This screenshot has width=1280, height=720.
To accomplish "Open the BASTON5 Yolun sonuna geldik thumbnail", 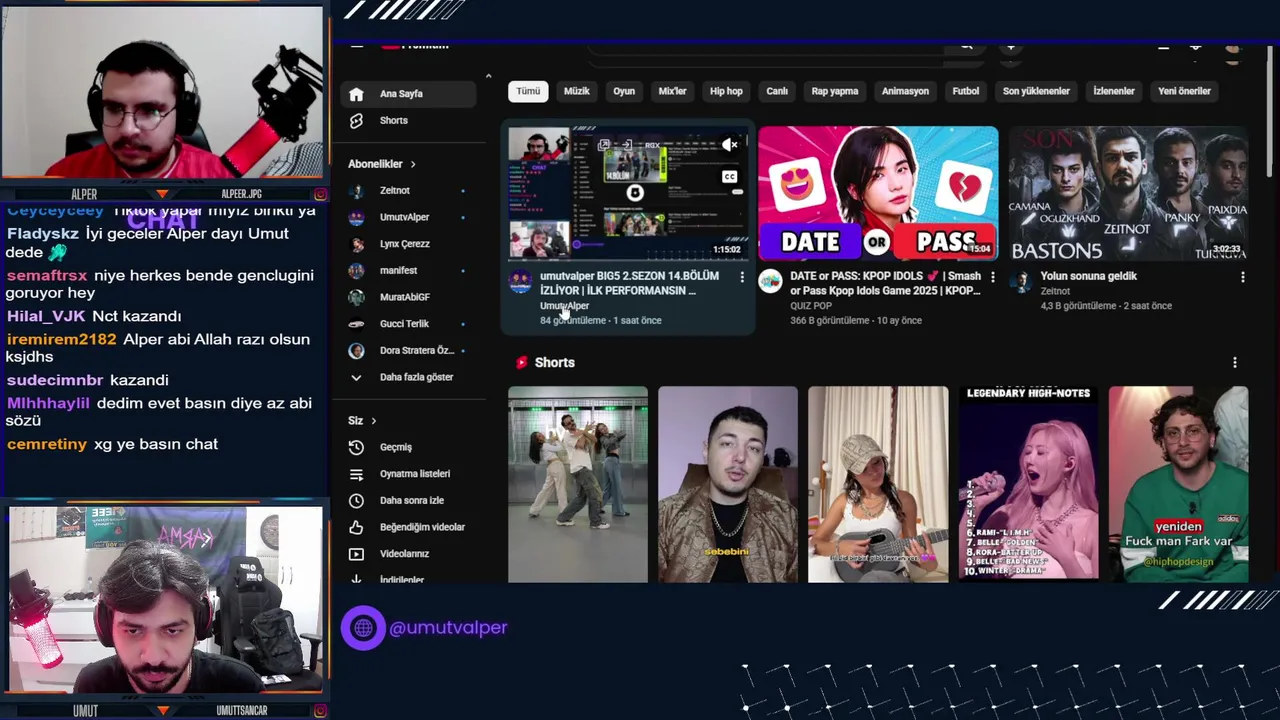I will coord(1128,193).
